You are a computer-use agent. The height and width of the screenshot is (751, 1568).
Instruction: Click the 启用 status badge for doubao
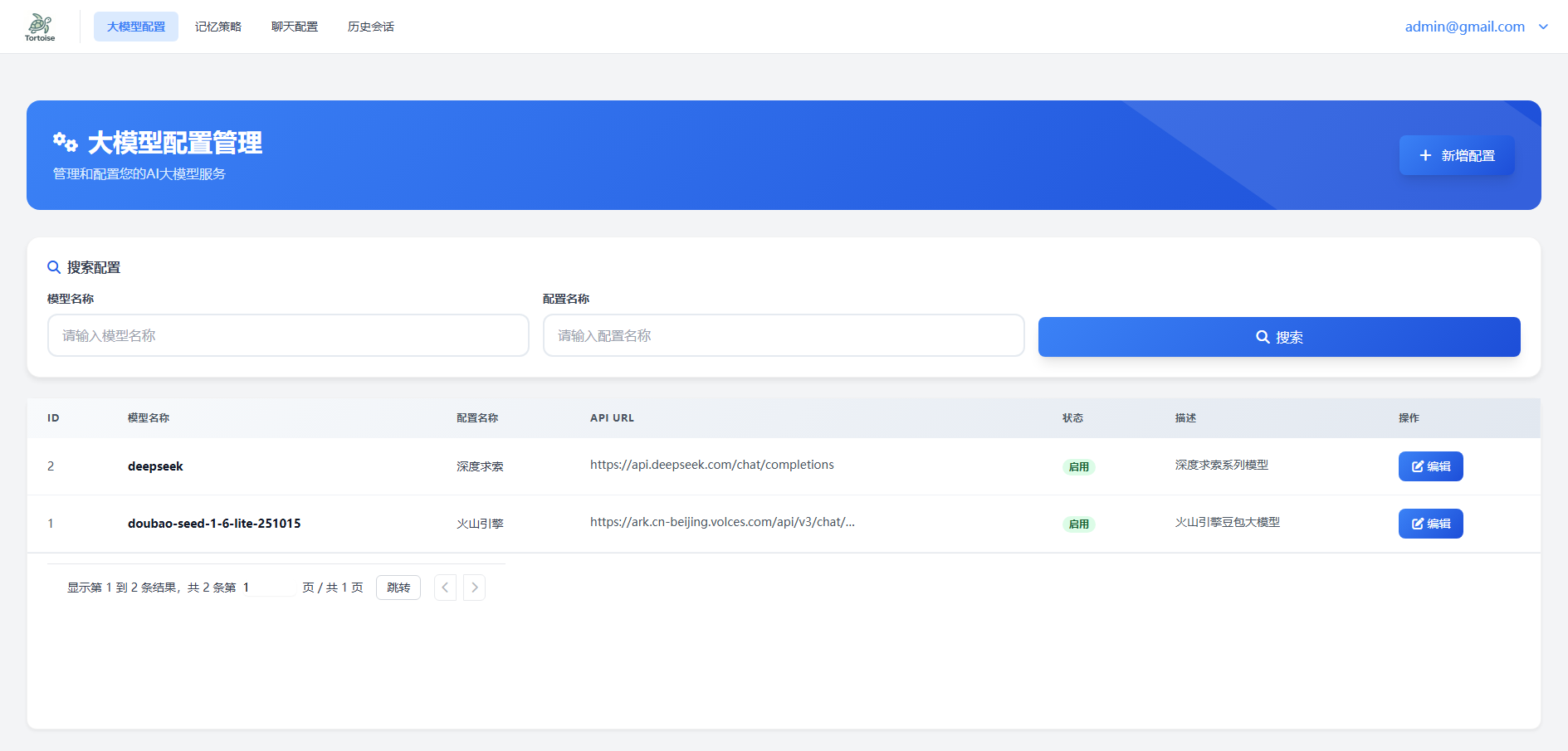[x=1079, y=524]
